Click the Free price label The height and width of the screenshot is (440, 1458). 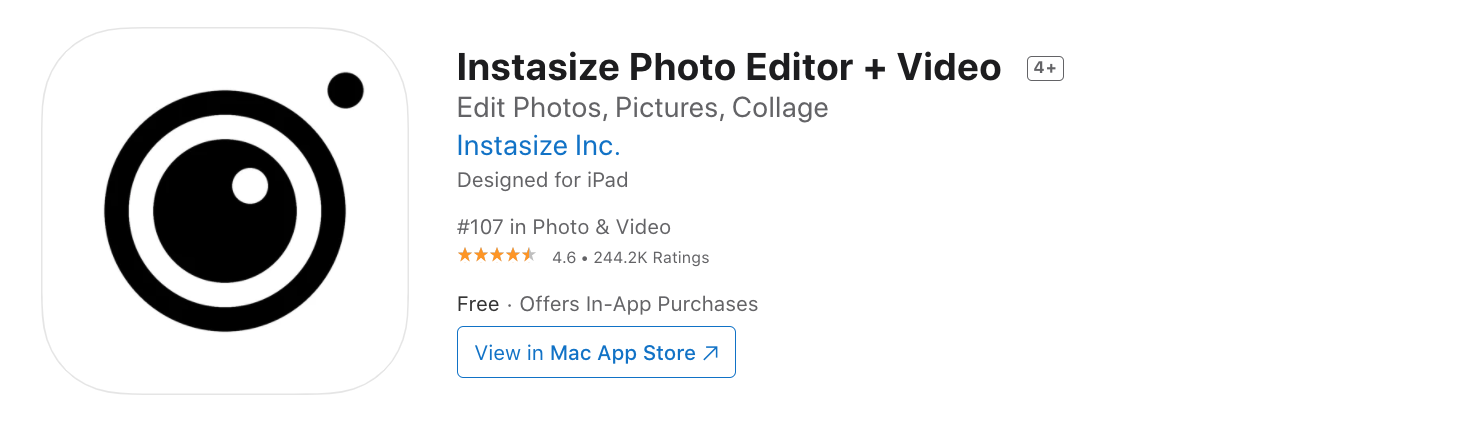tap(478, 304)
